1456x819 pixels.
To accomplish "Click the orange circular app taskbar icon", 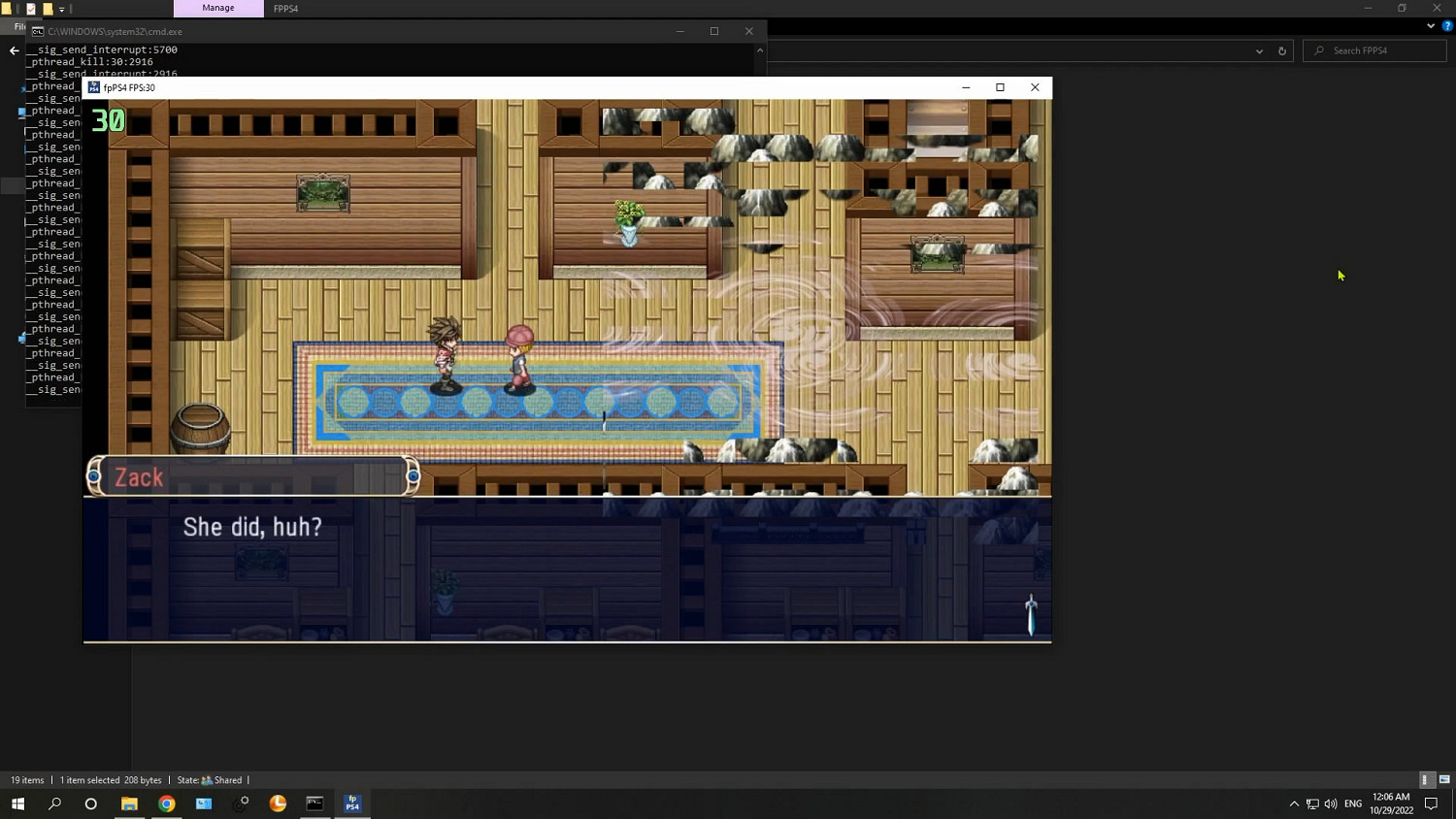I will click(x=278, y=803).
